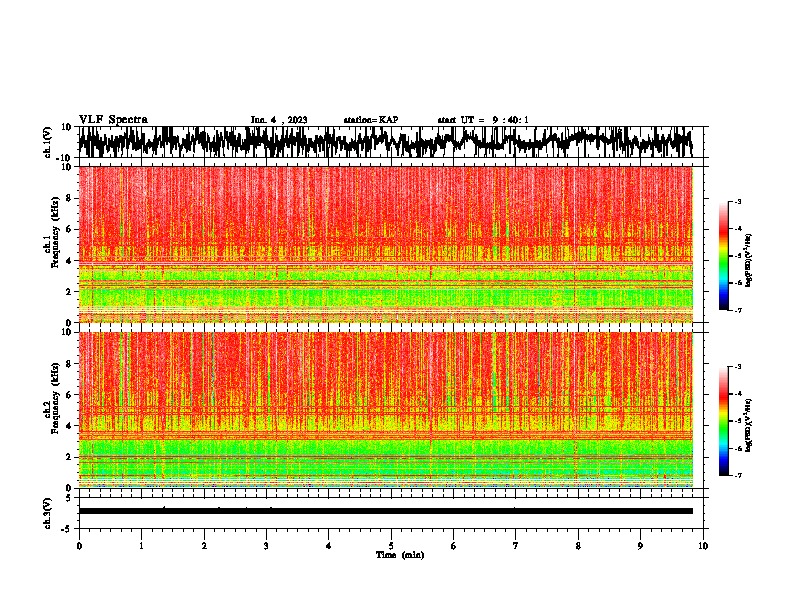Click the time axis tick label "0"
The height and width of the screenshot is (612, 792).
click(x=79, y=546)
